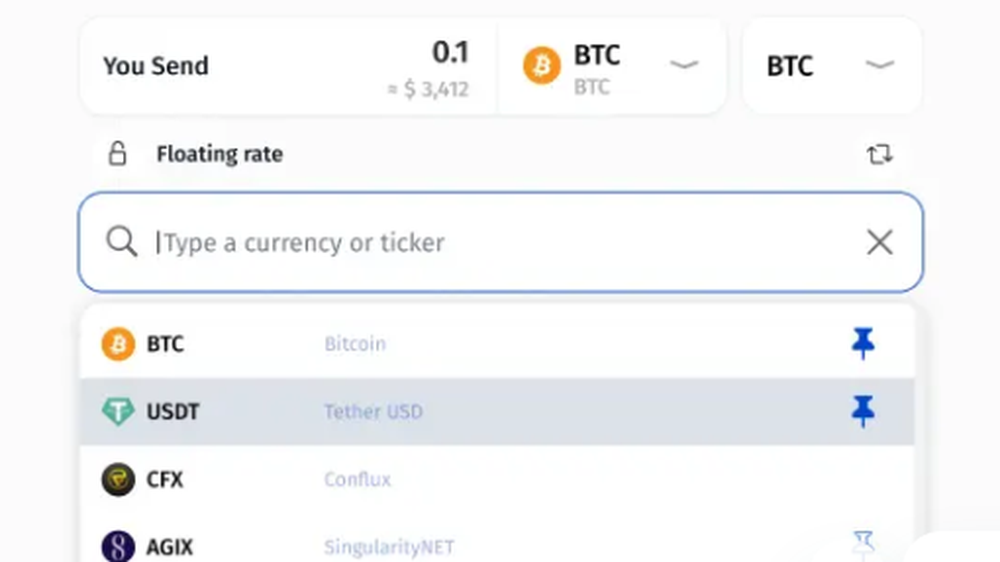
Task: Focus the currency or ticker search field
Action: (x=501, y=242)
